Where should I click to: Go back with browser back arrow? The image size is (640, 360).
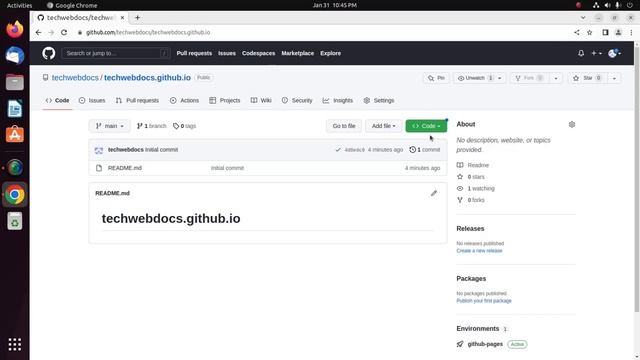38,32
